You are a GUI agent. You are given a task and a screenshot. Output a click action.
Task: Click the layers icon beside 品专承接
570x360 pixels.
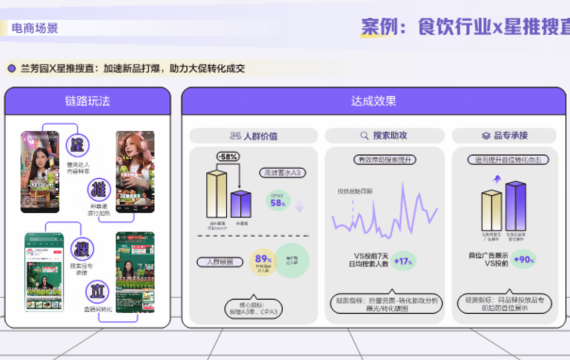coord(486,136)
